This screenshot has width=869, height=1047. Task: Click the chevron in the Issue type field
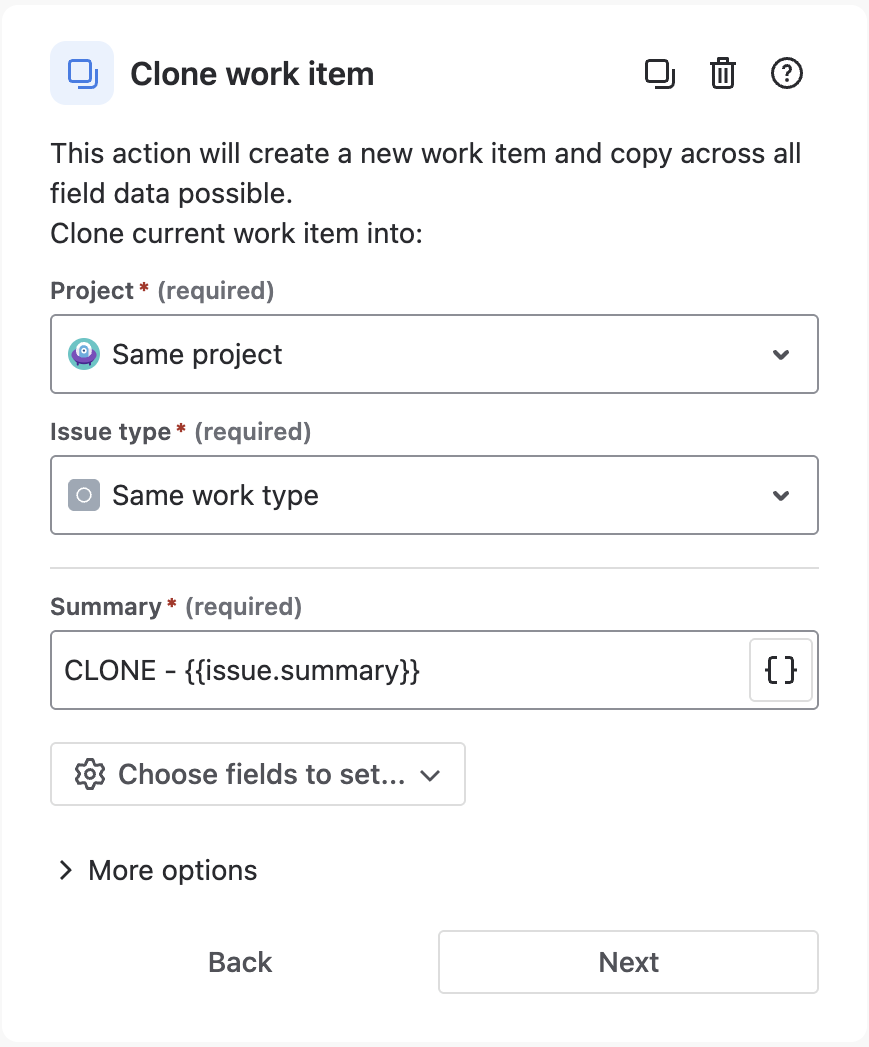[x=781, y=496]
